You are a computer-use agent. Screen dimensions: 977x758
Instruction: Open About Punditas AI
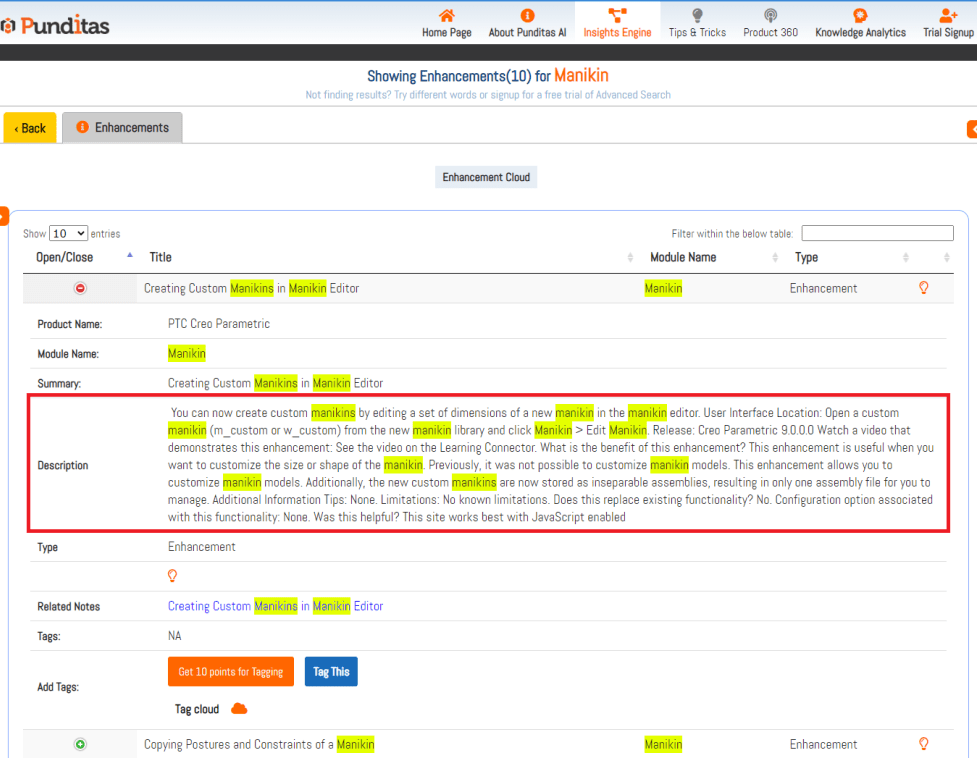(527, 16)
